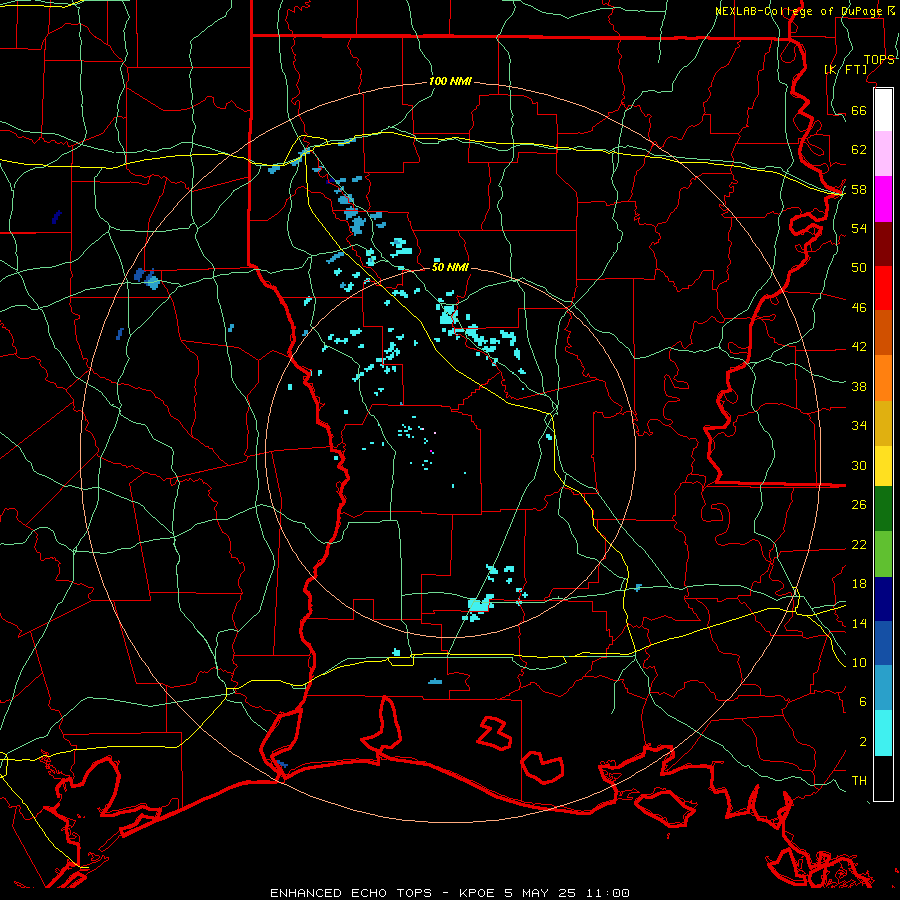Click the legend value '58'

[x=859, y=189]
